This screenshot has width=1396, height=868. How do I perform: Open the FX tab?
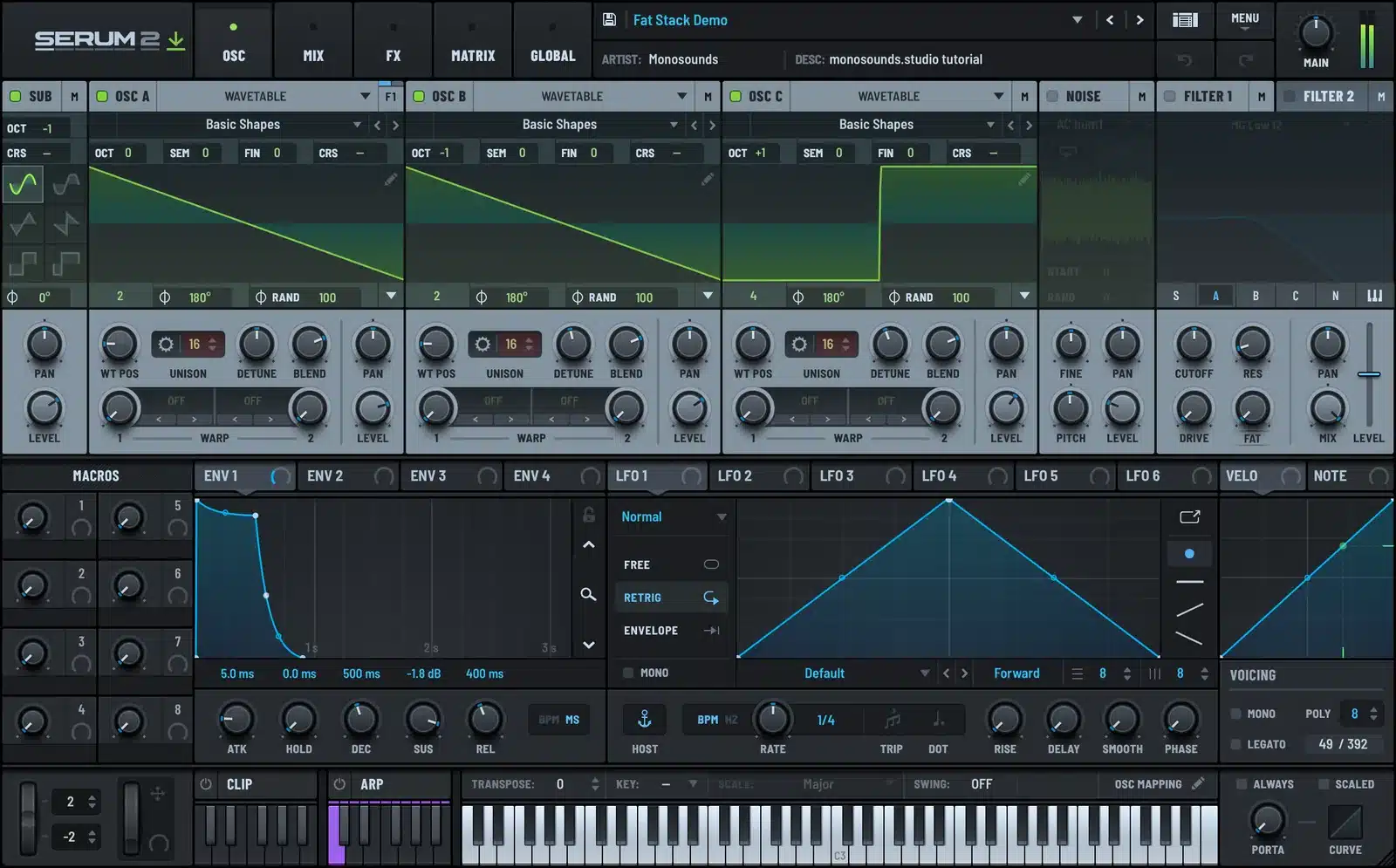pos(393,39)
